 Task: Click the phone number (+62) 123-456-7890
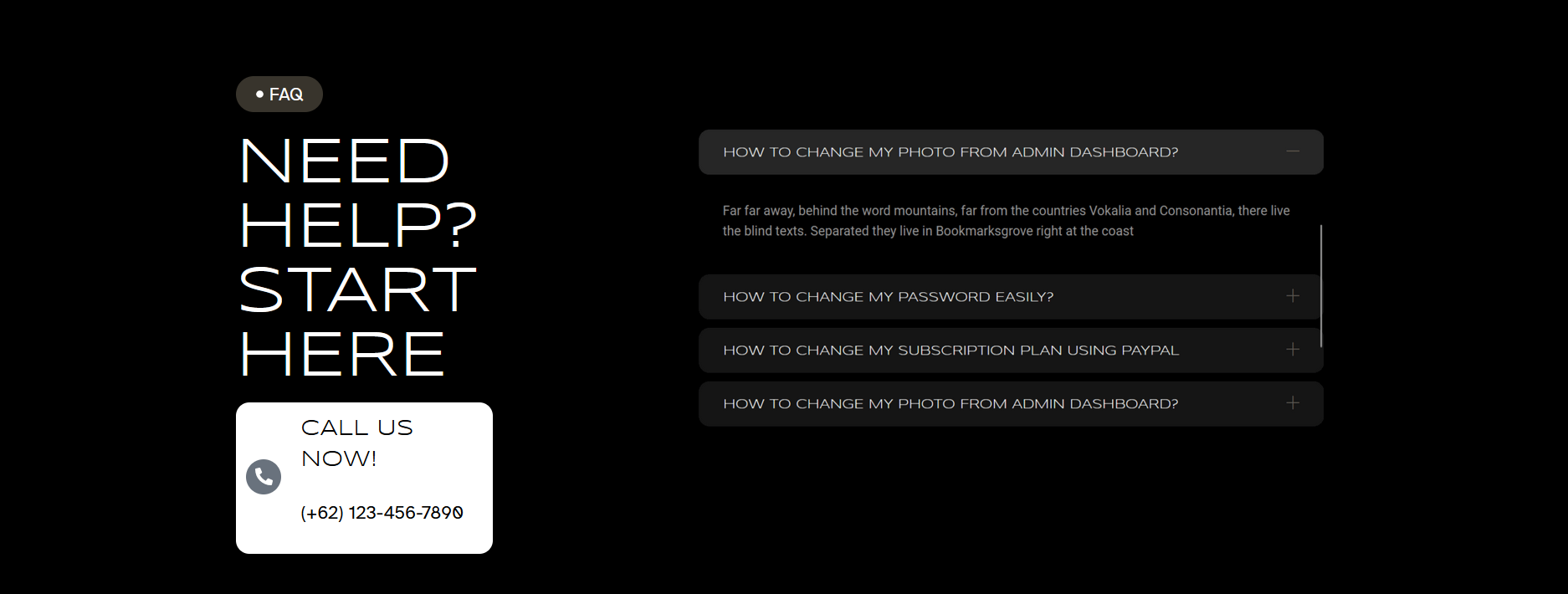pyautogui.click(x=382, y=513)
